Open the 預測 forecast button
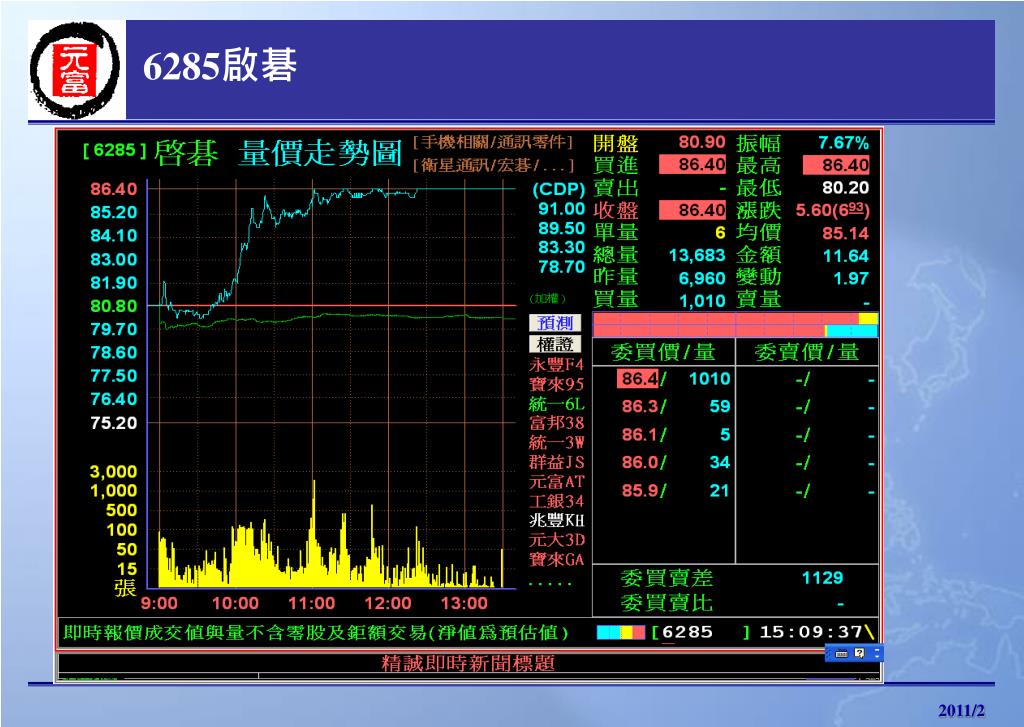 [554, 323]
